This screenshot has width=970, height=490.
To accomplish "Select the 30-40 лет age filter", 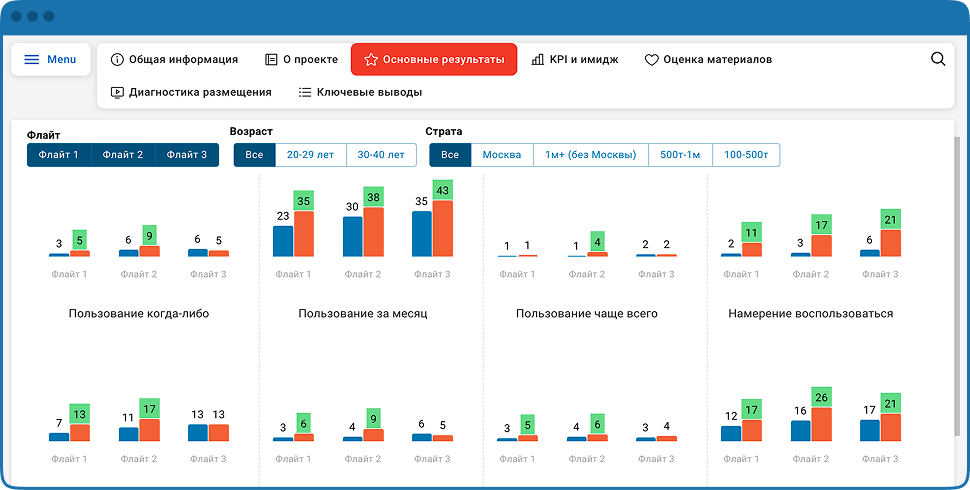I will [381, 155].
